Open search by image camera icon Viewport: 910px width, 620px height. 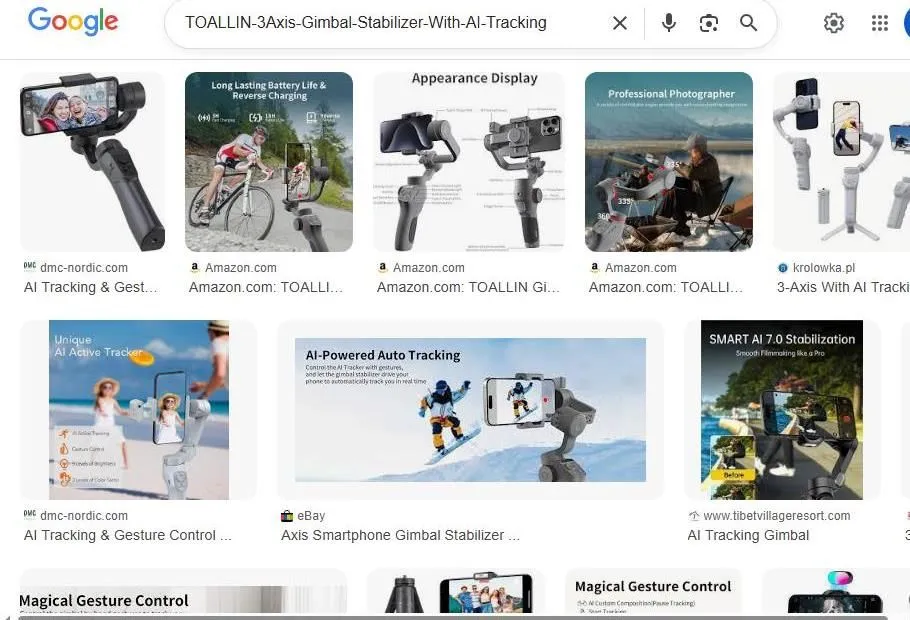(x=709, y=23)
